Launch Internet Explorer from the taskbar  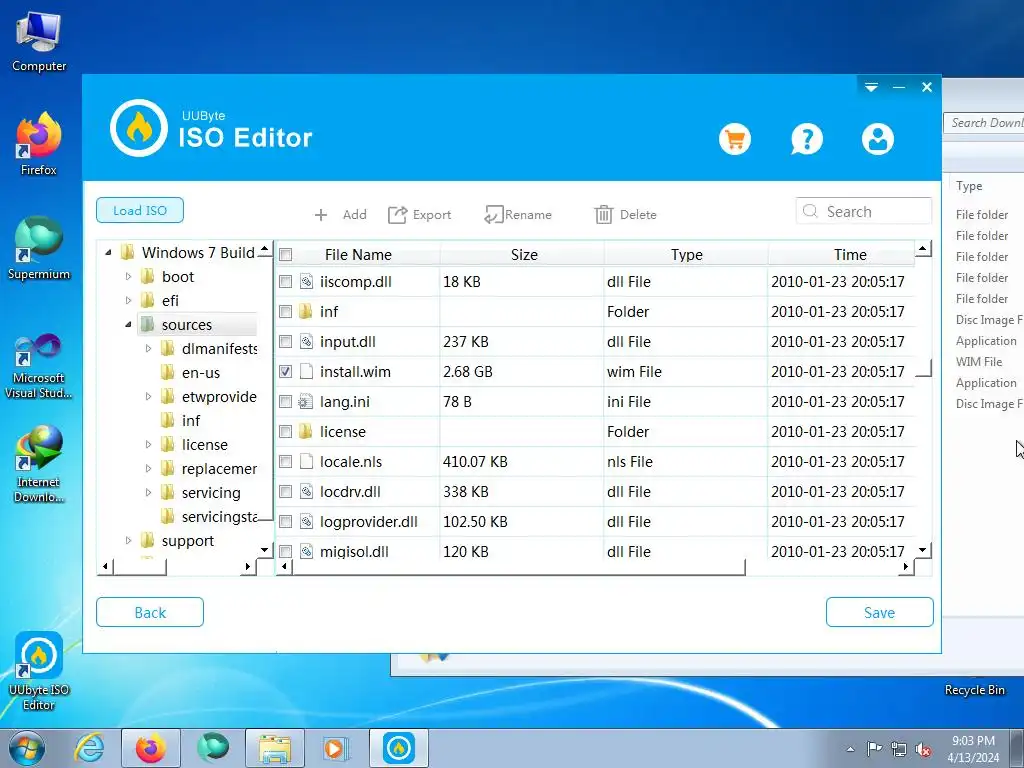(89, 748)
